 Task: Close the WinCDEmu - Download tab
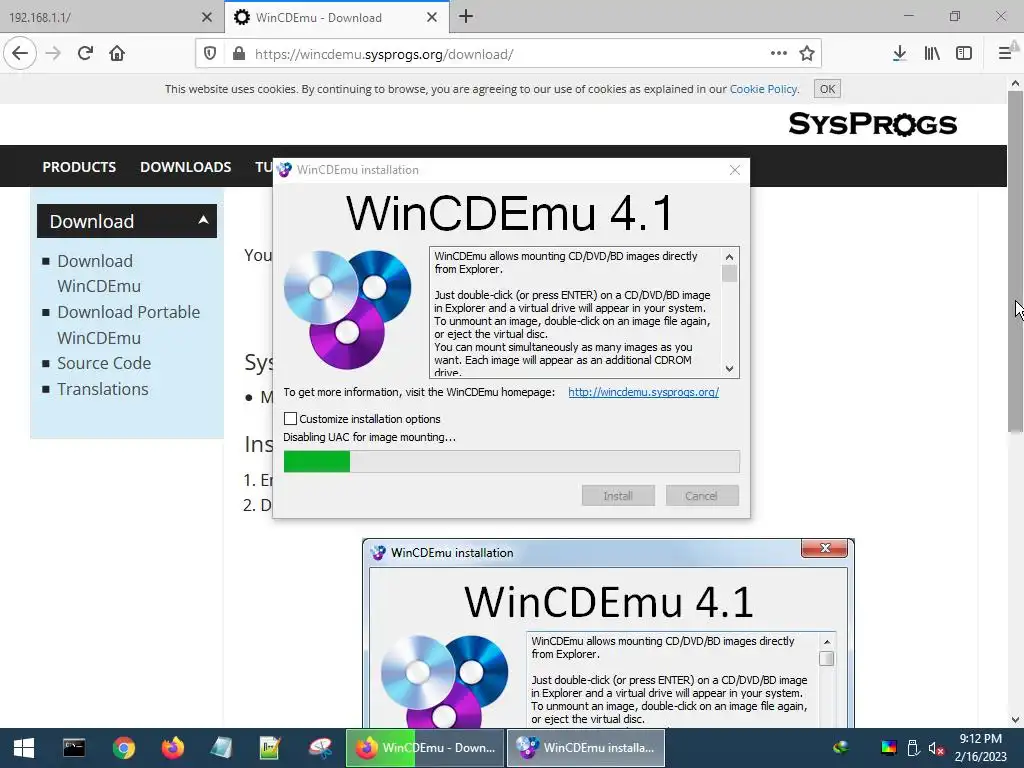click(432, 18)
